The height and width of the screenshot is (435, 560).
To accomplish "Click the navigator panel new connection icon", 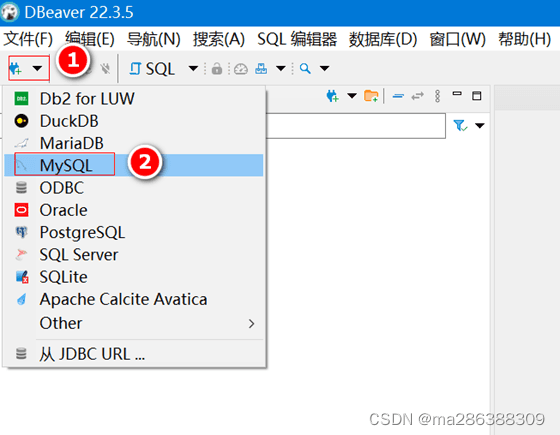I will (x=332, y=96).
